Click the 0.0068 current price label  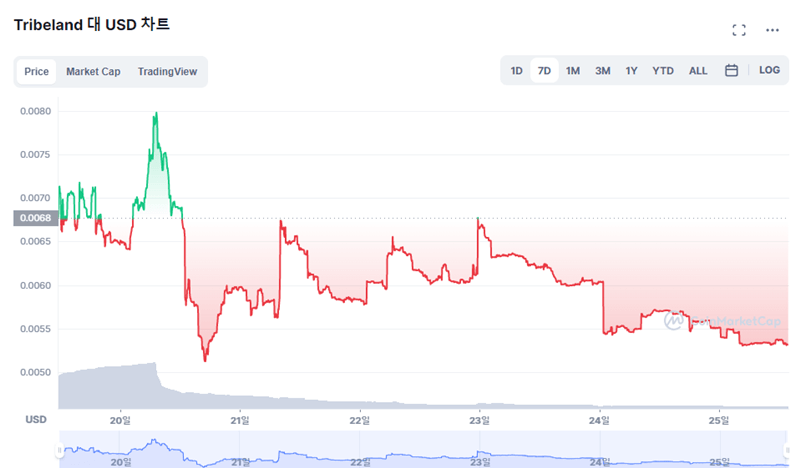tap(35, 218)
